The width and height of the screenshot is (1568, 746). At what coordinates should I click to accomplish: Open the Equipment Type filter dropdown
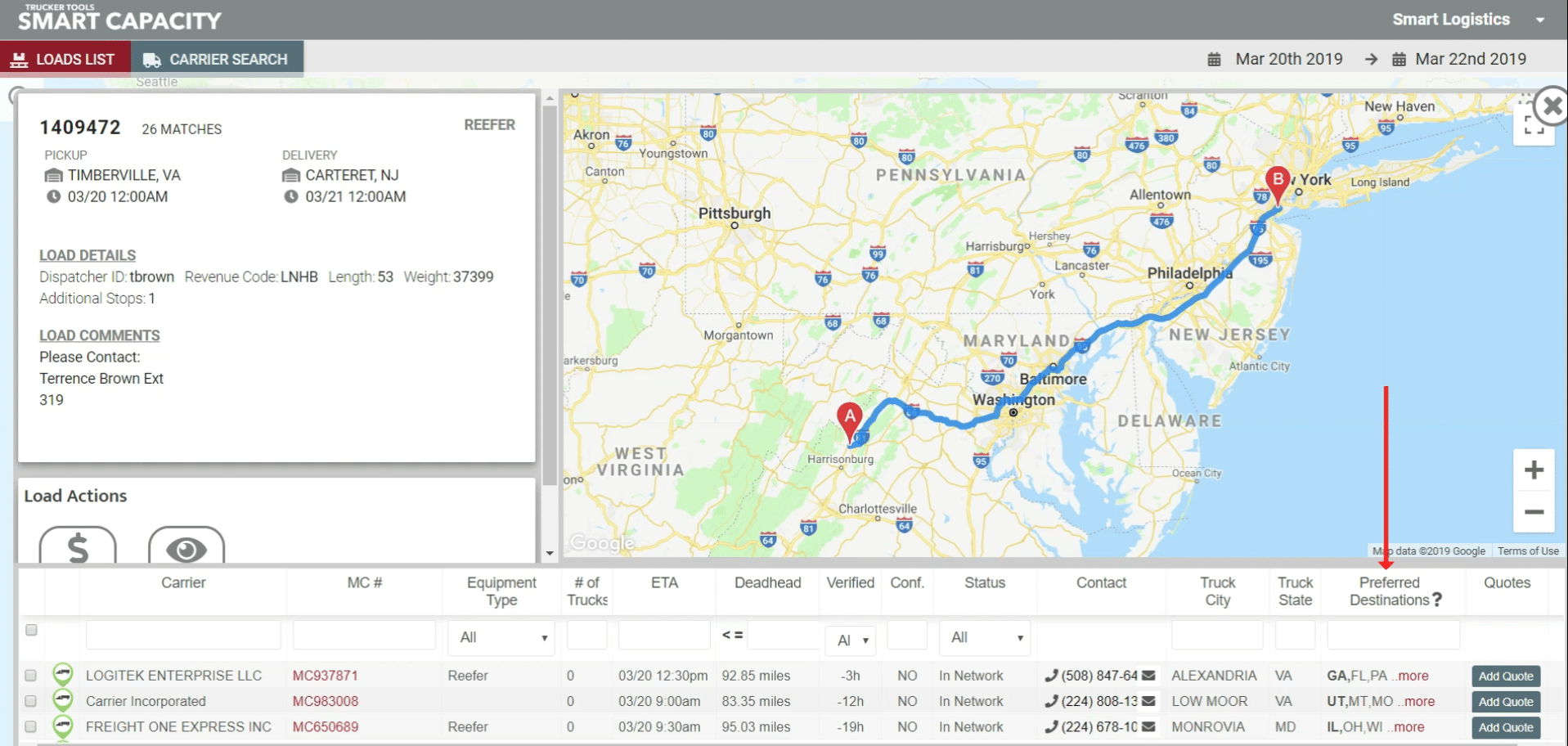501,637
